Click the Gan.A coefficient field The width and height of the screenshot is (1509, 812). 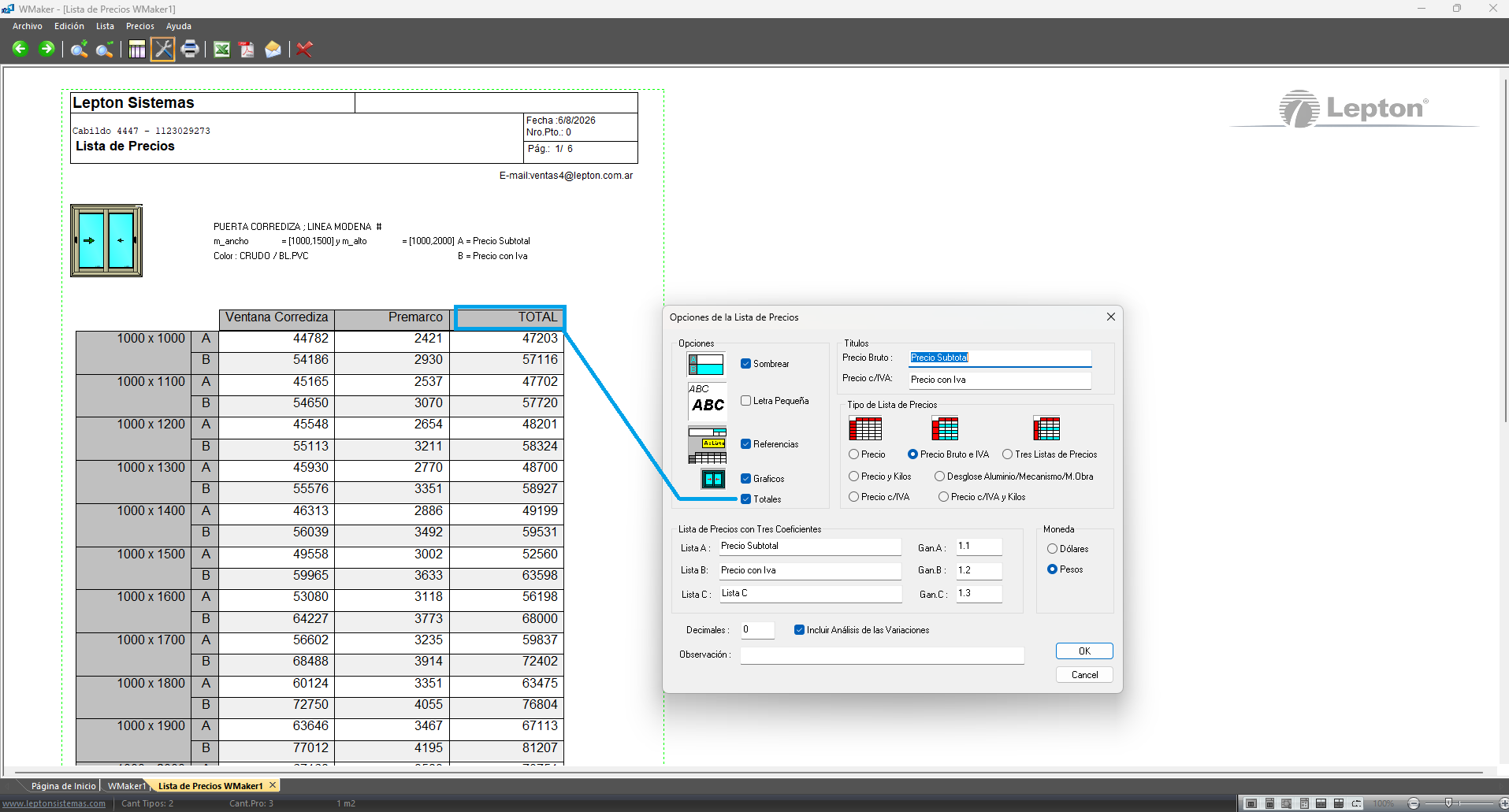pyautogui.click(x=979, y=547)
